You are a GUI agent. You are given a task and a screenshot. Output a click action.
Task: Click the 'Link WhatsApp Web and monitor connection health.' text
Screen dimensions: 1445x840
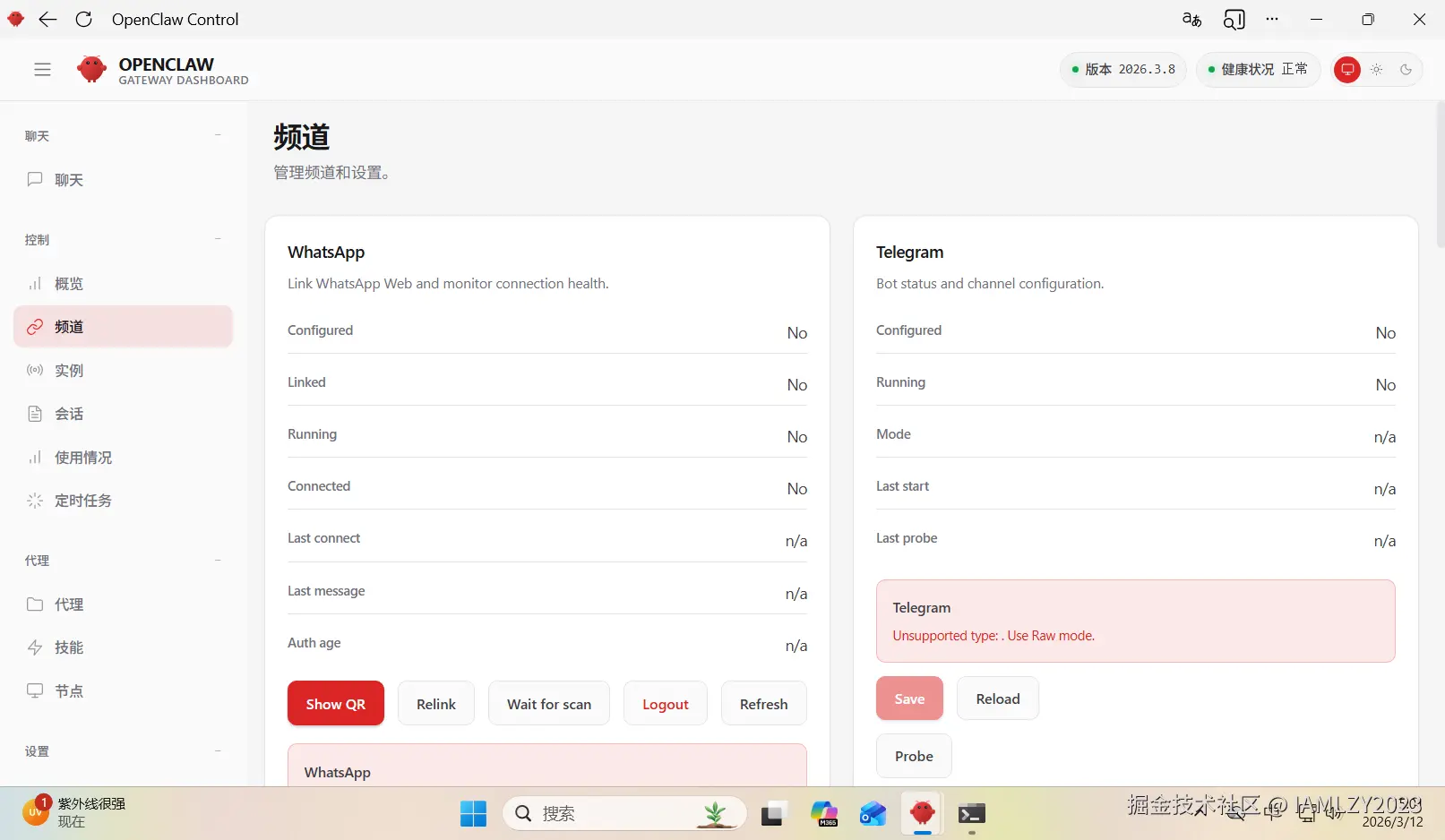(x=448, y=284)
